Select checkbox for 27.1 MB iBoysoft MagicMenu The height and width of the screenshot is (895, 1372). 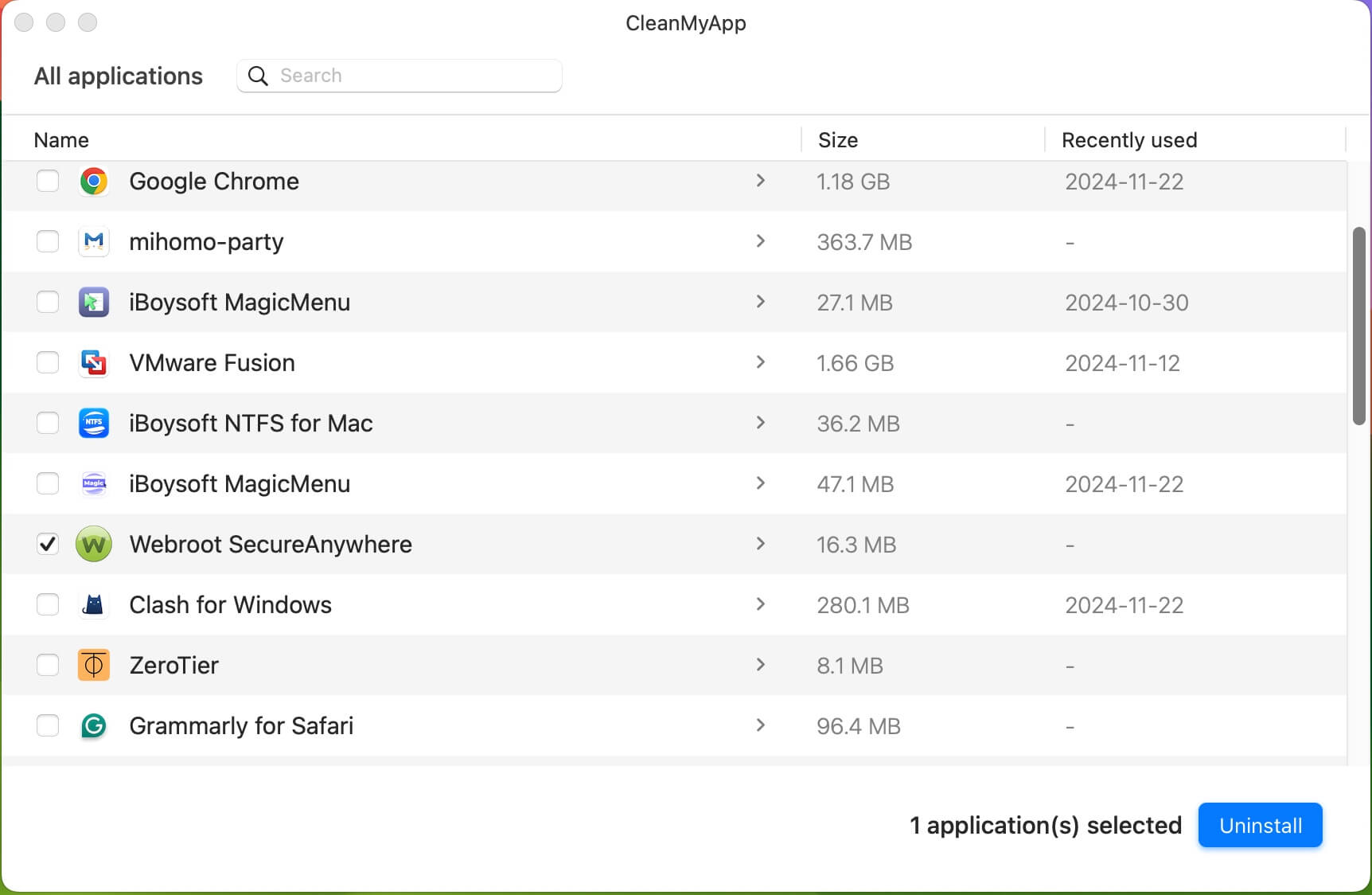tap(48, 303)
